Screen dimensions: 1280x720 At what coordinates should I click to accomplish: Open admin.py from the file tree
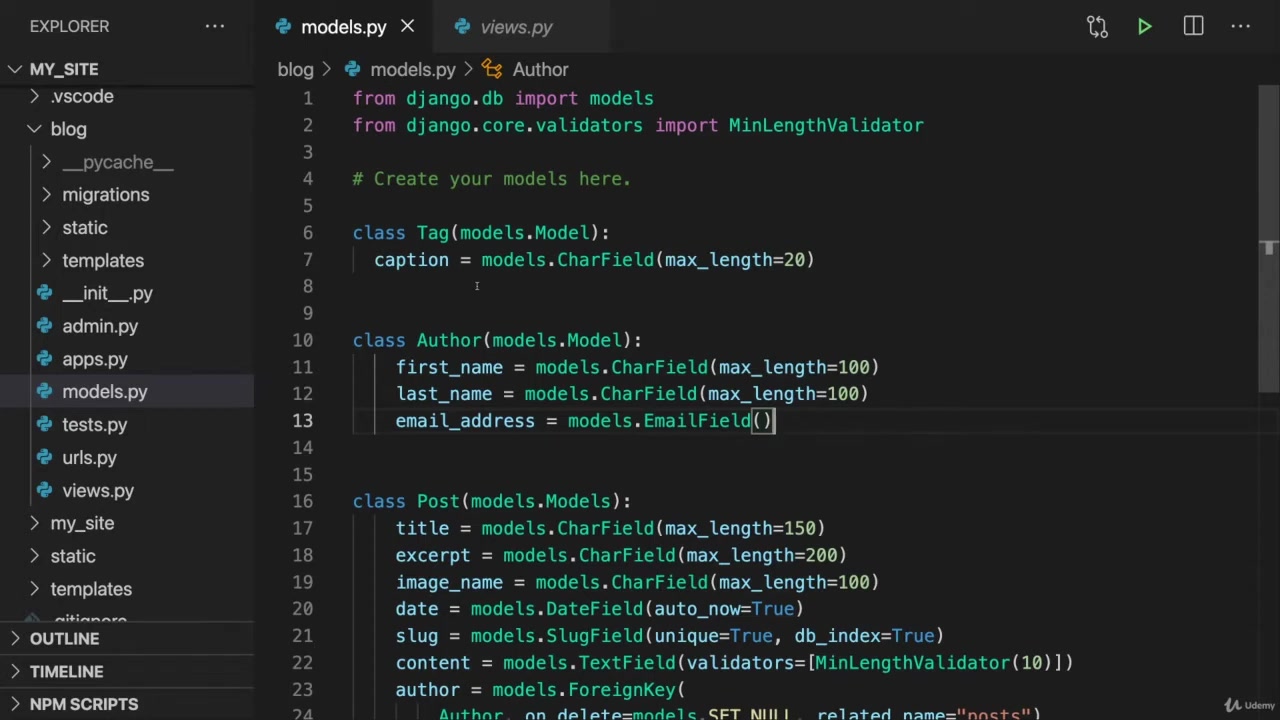[100, 326]
